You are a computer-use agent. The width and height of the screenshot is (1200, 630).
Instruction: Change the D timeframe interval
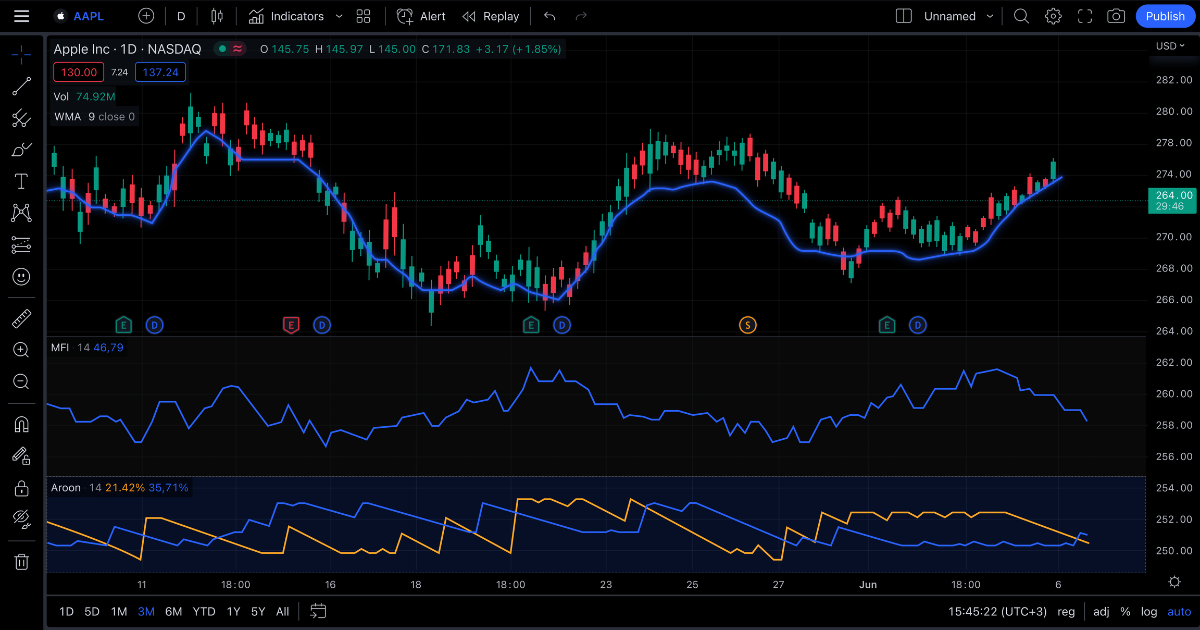coord(181,16)
